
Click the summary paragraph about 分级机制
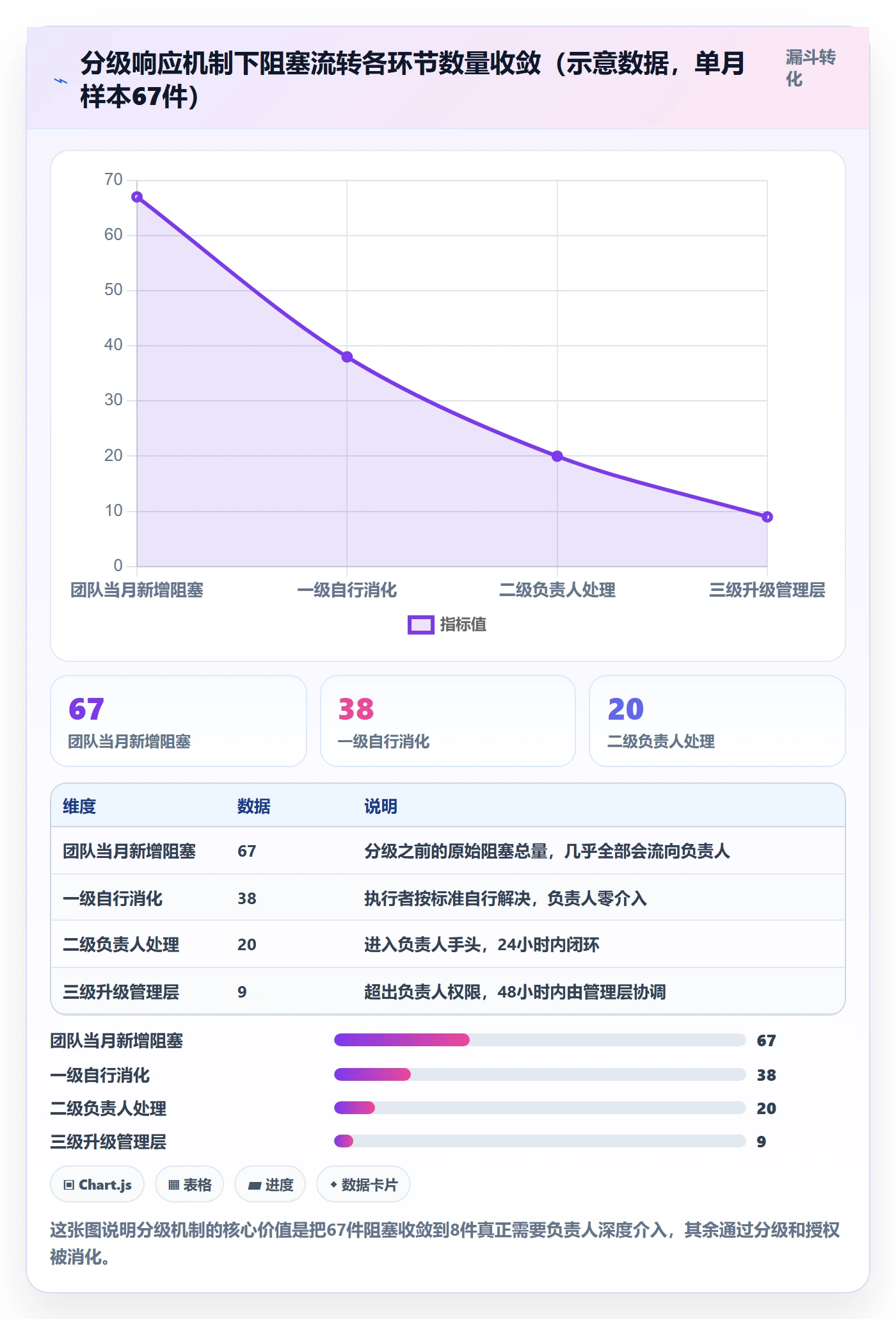click(x=445, y=1243)
